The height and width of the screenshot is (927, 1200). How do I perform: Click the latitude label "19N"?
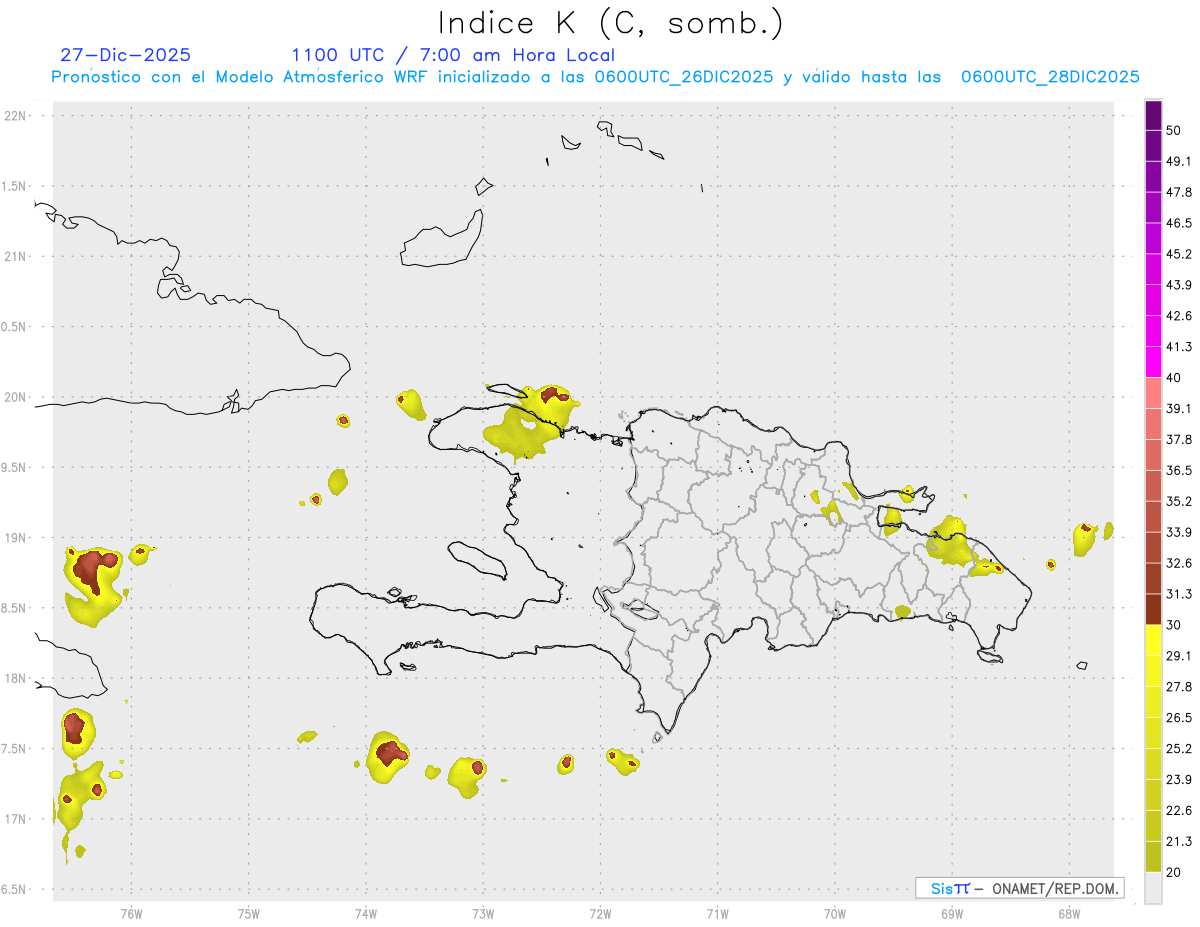point(17,538)
